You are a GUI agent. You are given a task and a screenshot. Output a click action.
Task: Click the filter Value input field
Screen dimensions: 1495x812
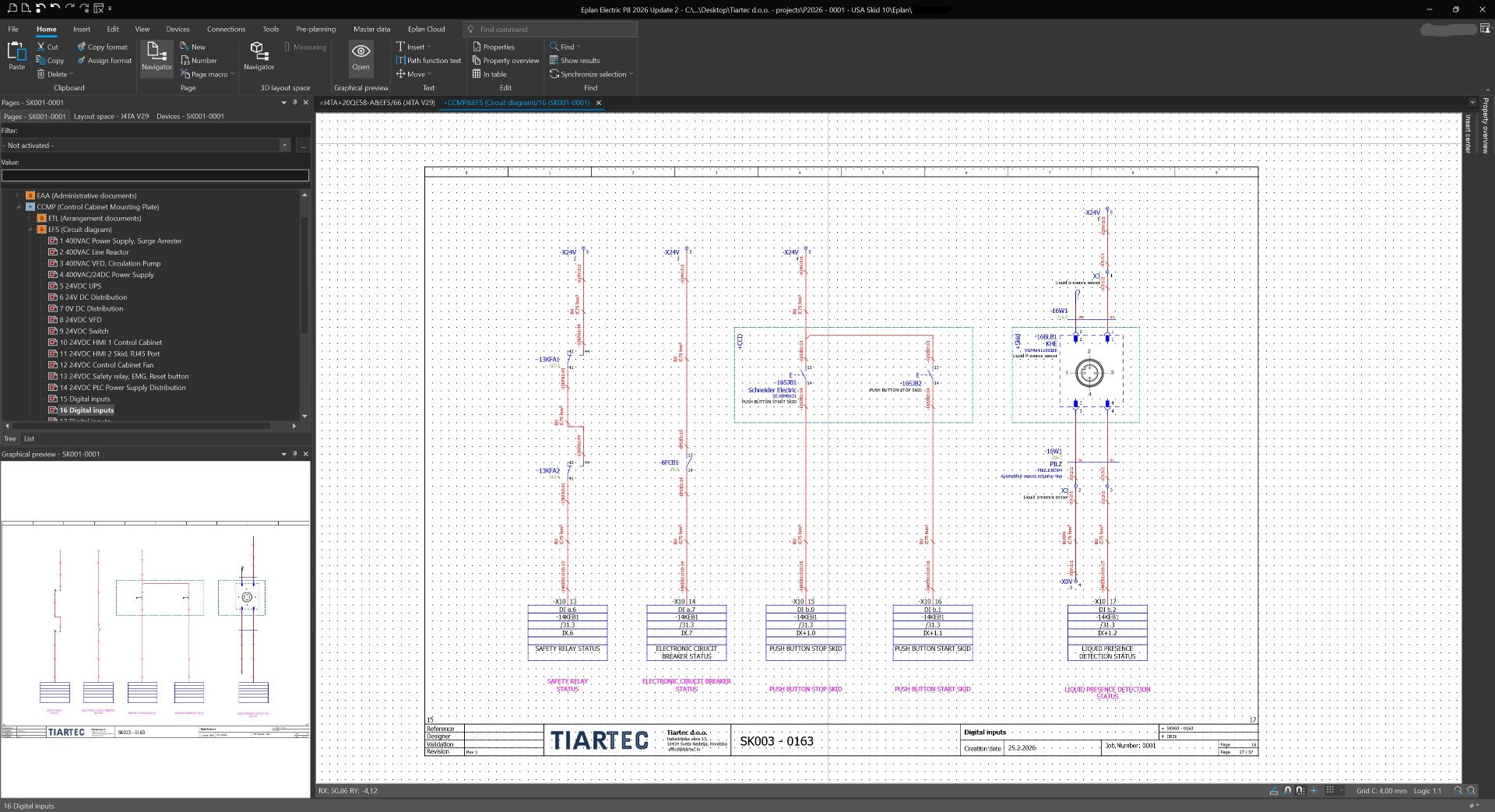(x=155, y=176)
